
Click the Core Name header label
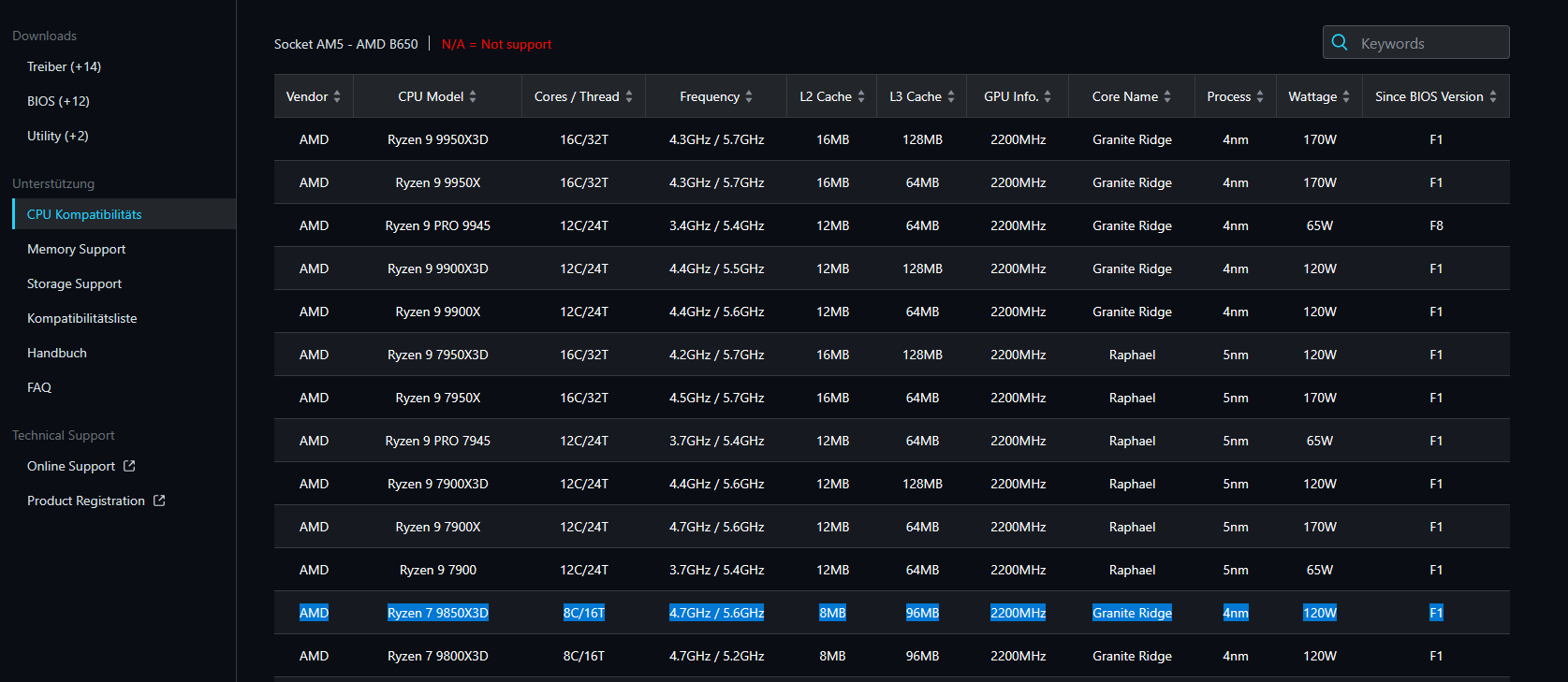[x=1125, y=96]
